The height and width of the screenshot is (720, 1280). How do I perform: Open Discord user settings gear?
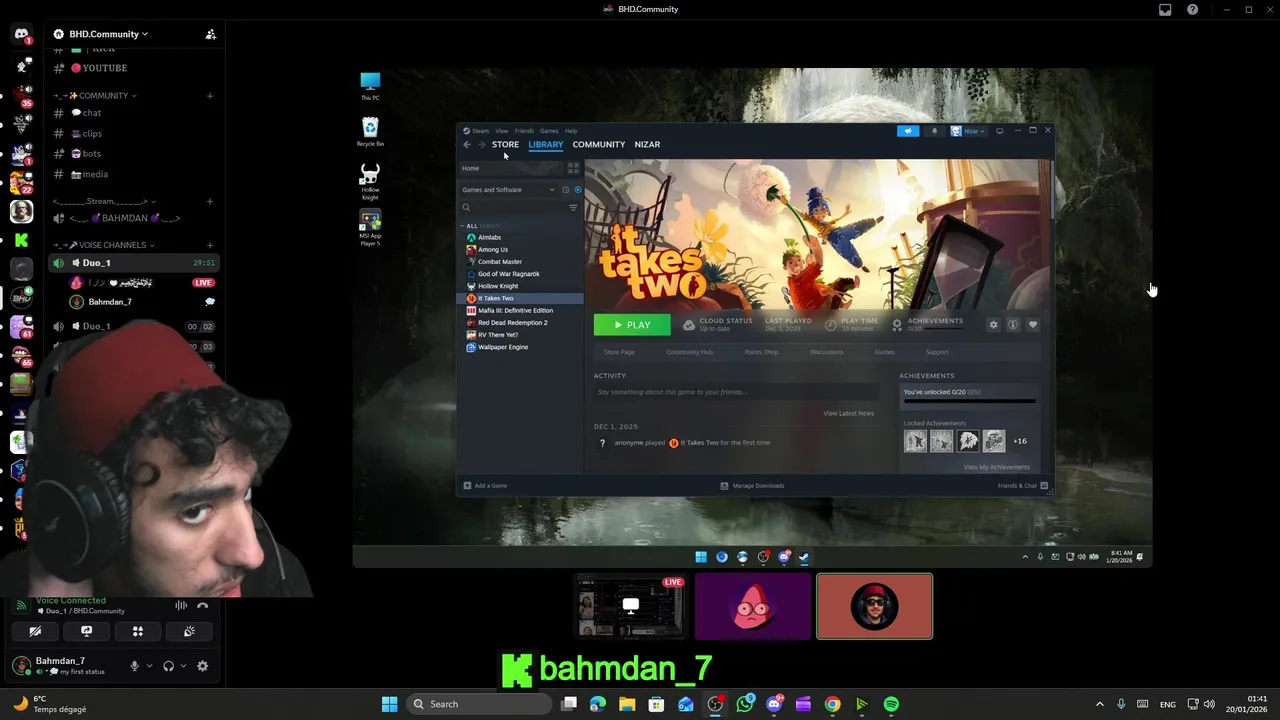click(x=203, y=666)
